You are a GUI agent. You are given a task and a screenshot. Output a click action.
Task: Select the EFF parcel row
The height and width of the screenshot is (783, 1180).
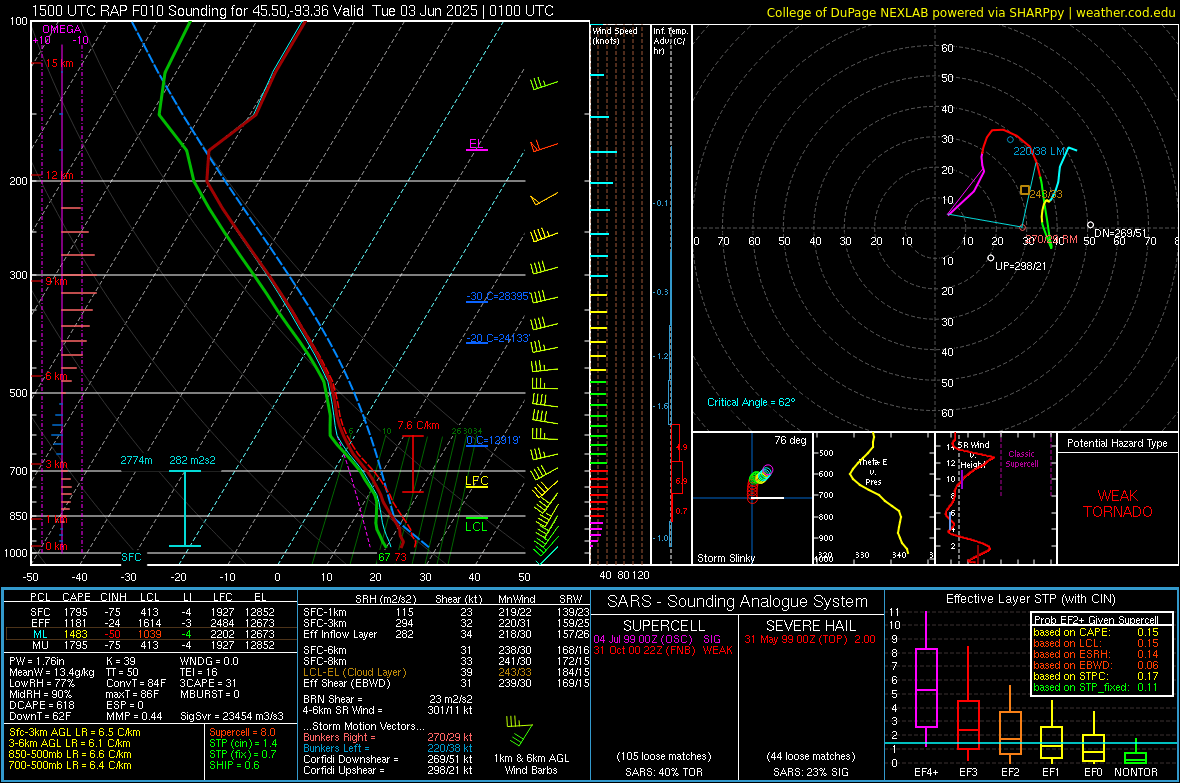tap(151, 623)
